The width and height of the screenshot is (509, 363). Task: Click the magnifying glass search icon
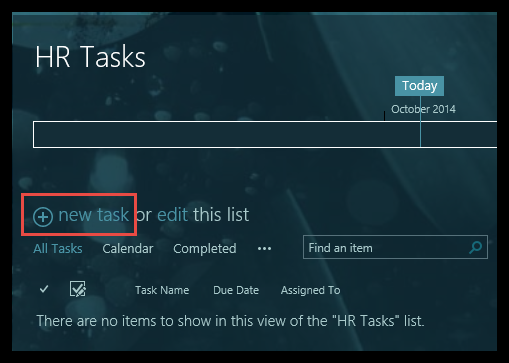click(x=476, y=247)
